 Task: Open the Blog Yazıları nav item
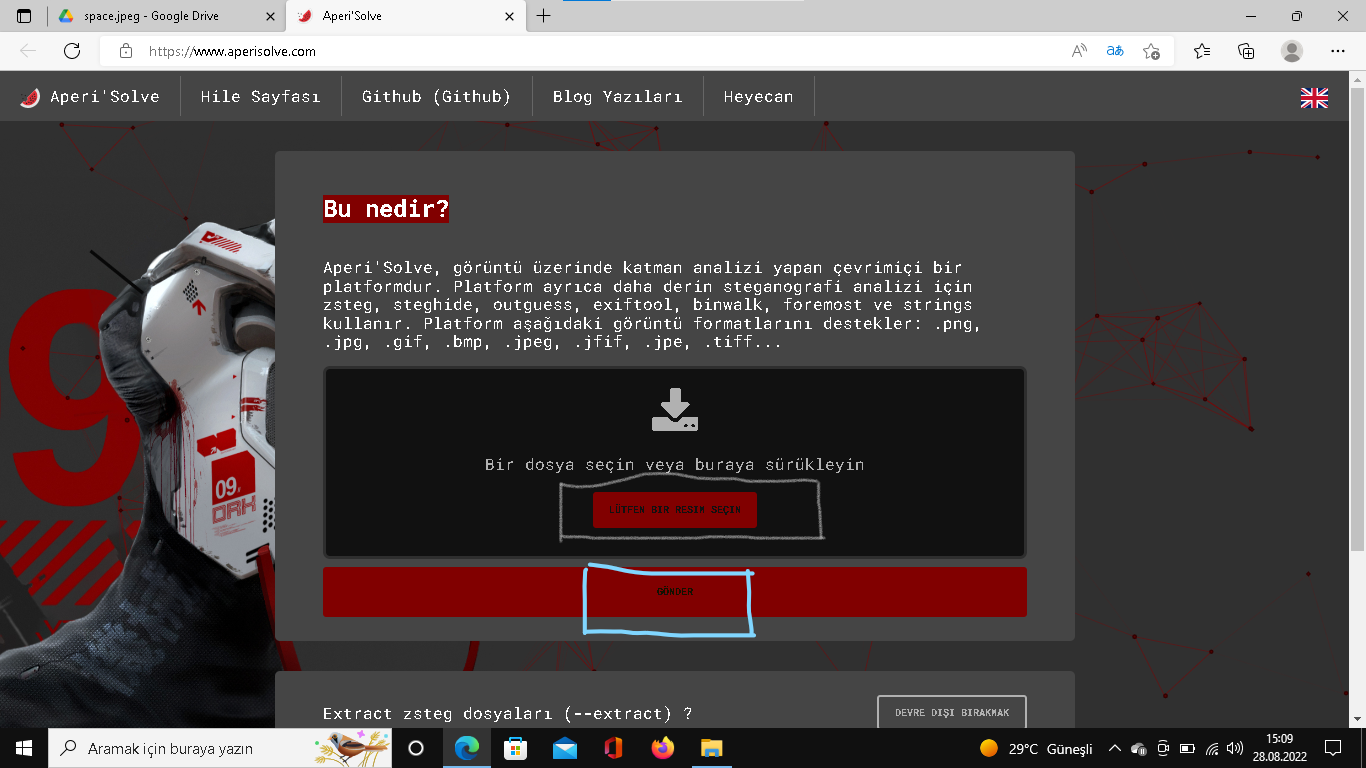(x=617, y=97)
